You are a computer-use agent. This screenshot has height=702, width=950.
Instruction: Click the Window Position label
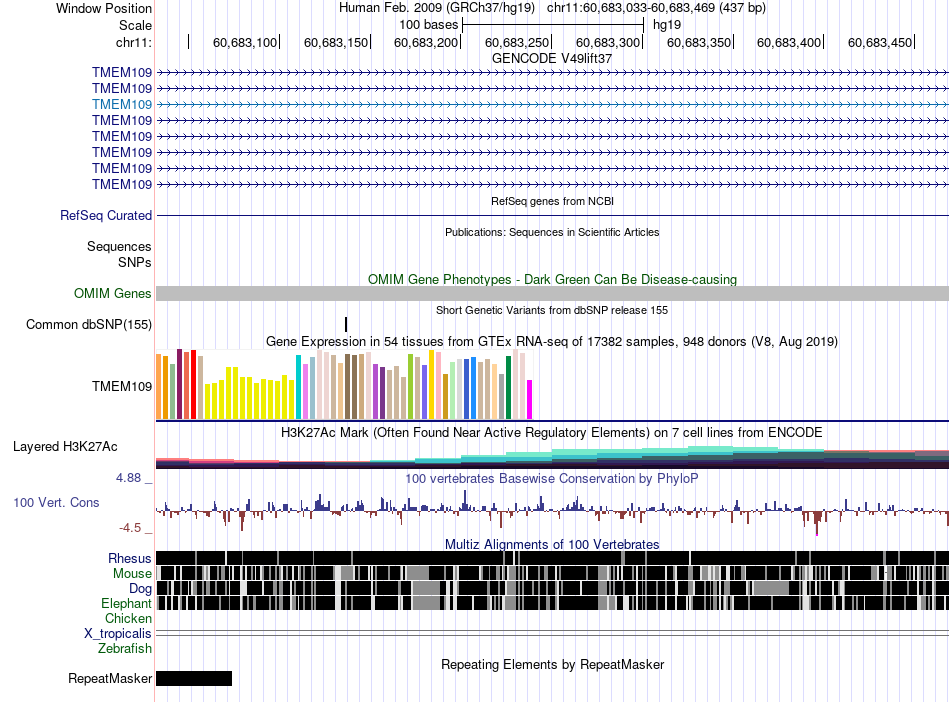104,8
